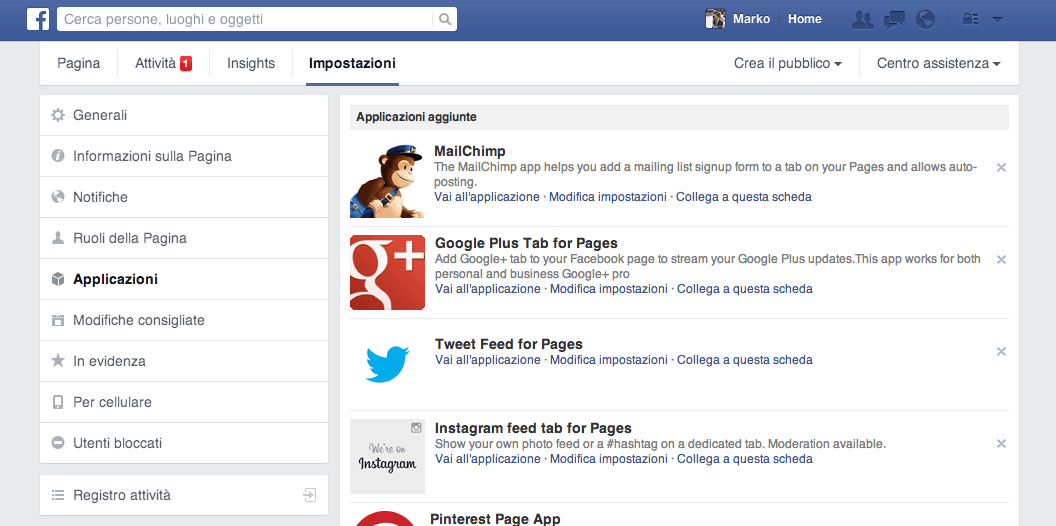Remove the Instagram feed tab application
The height and width of the screenshot is (526, 1056).
pos(1001,444)
